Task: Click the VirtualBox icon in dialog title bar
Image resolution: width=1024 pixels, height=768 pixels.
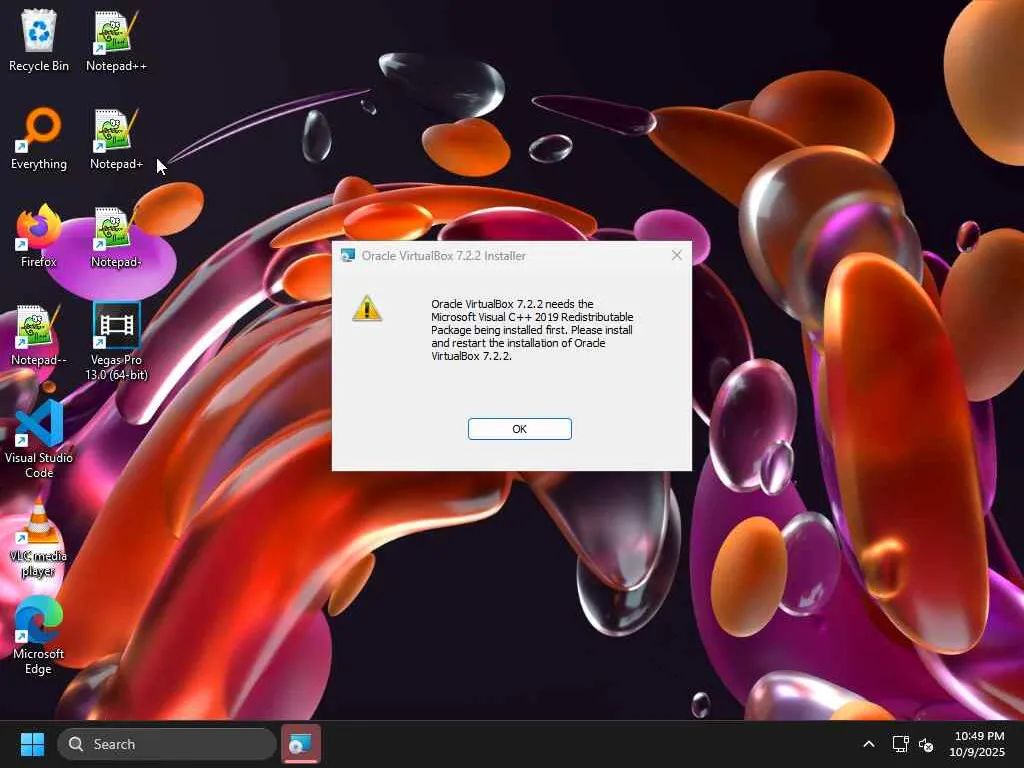Action: 347,255
